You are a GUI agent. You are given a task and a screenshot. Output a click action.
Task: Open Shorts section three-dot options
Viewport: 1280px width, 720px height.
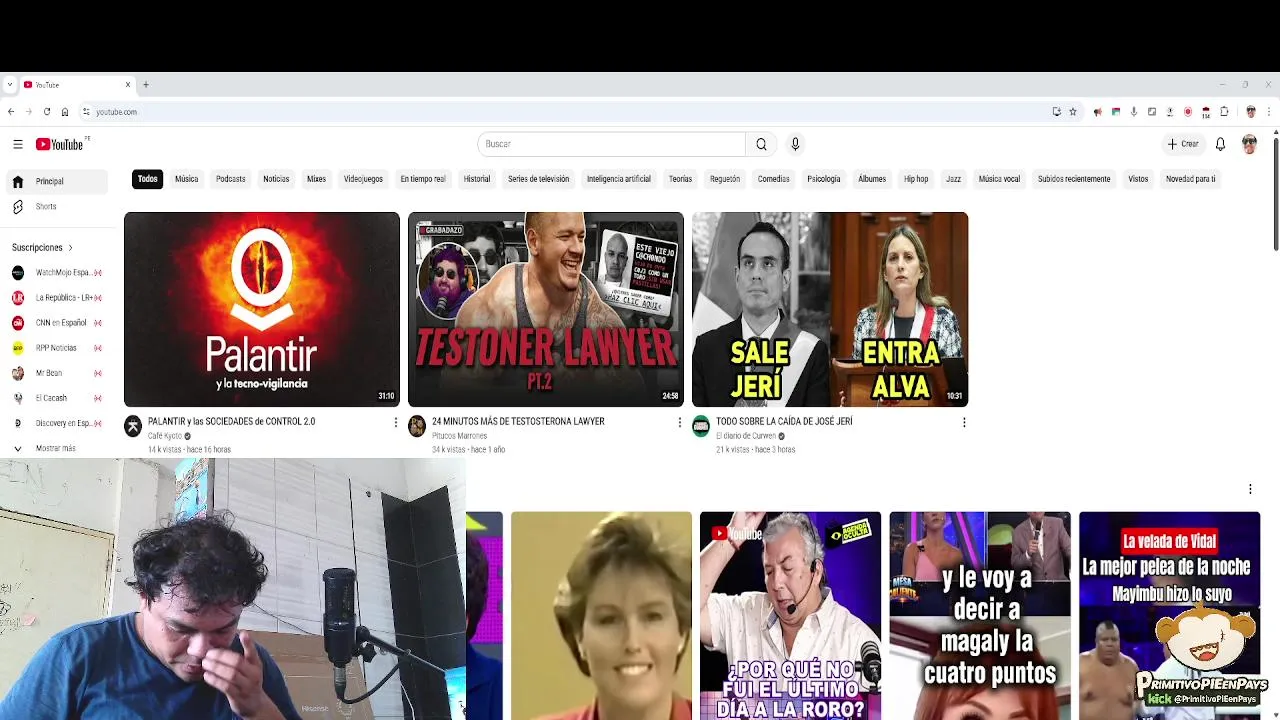click(x=1250, y=489)
